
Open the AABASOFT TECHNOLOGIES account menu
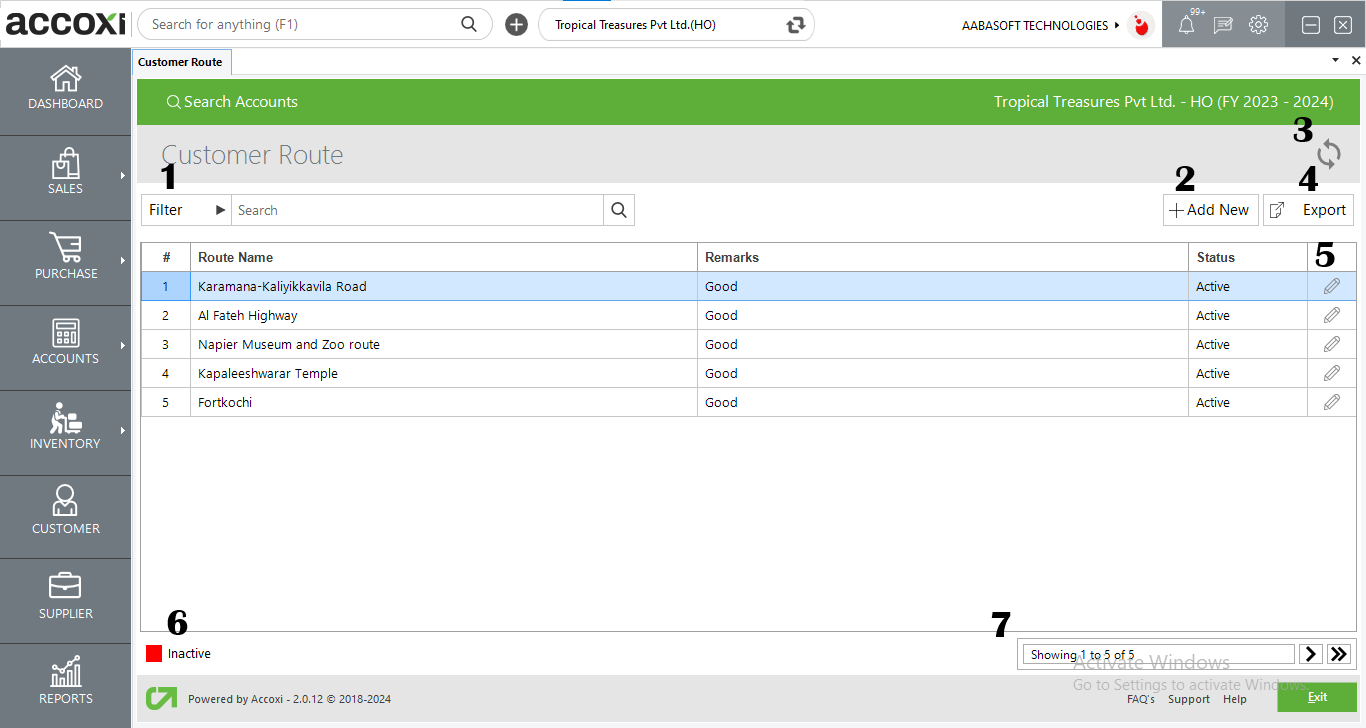1036,25
